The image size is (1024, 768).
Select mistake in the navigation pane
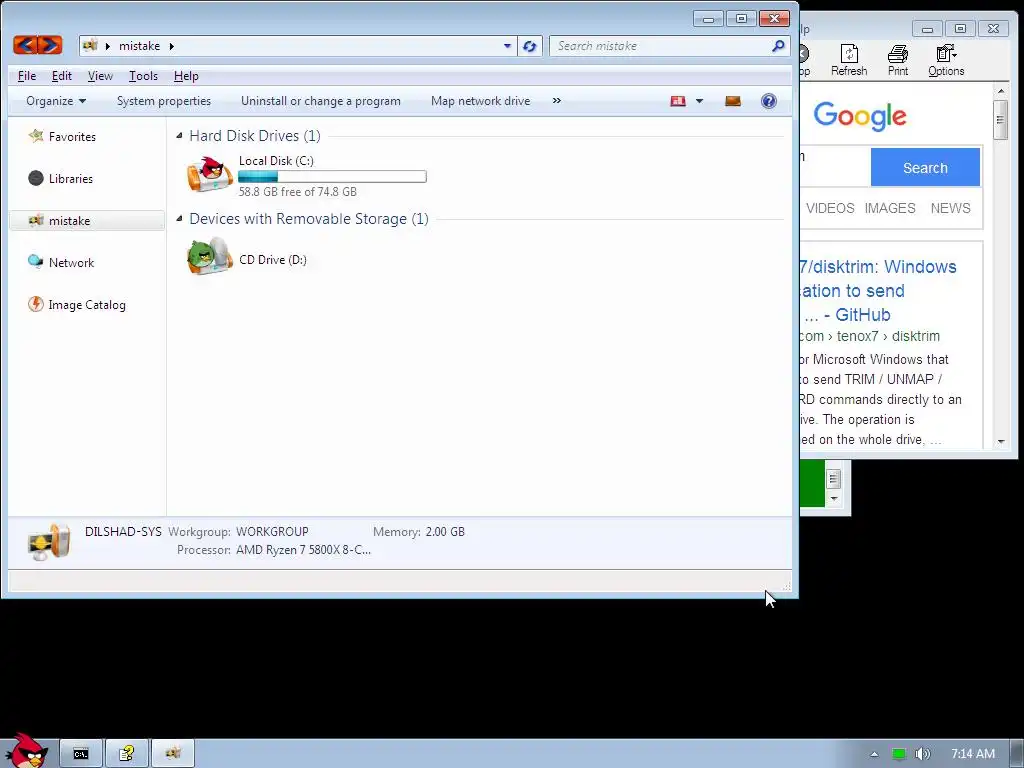point(88,221)
